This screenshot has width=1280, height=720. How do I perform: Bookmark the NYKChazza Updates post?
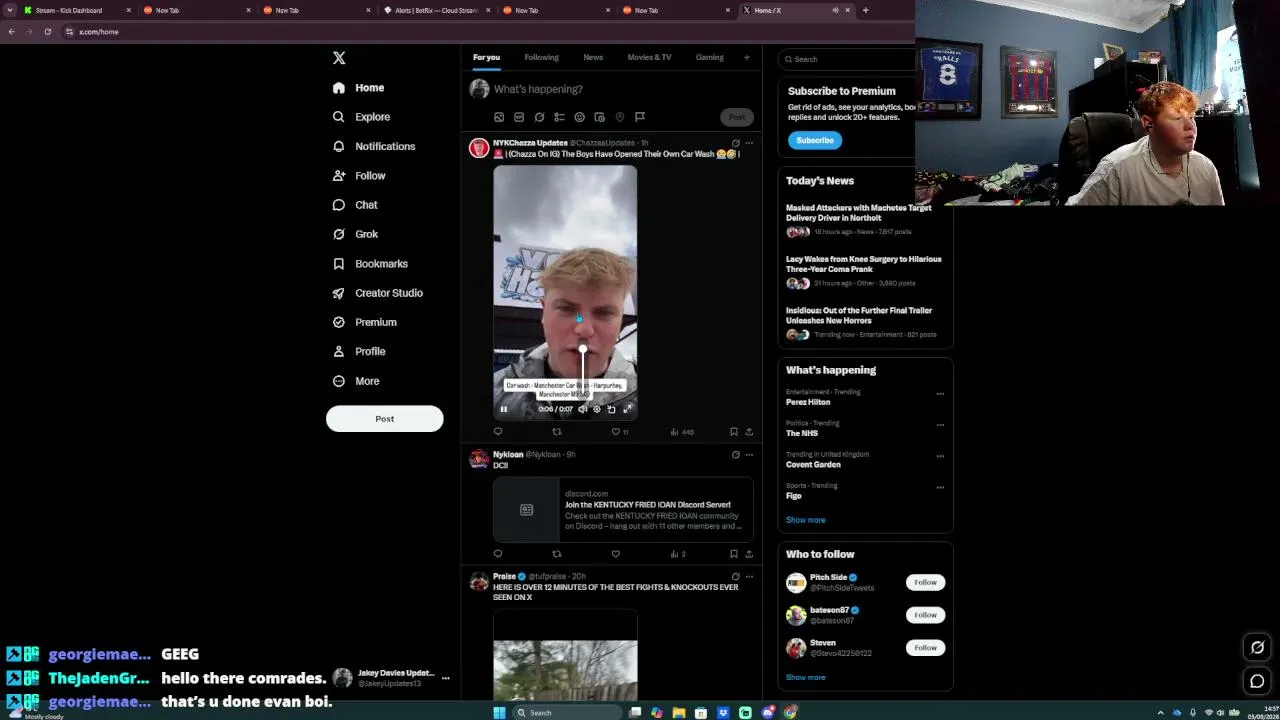(734, 432)
